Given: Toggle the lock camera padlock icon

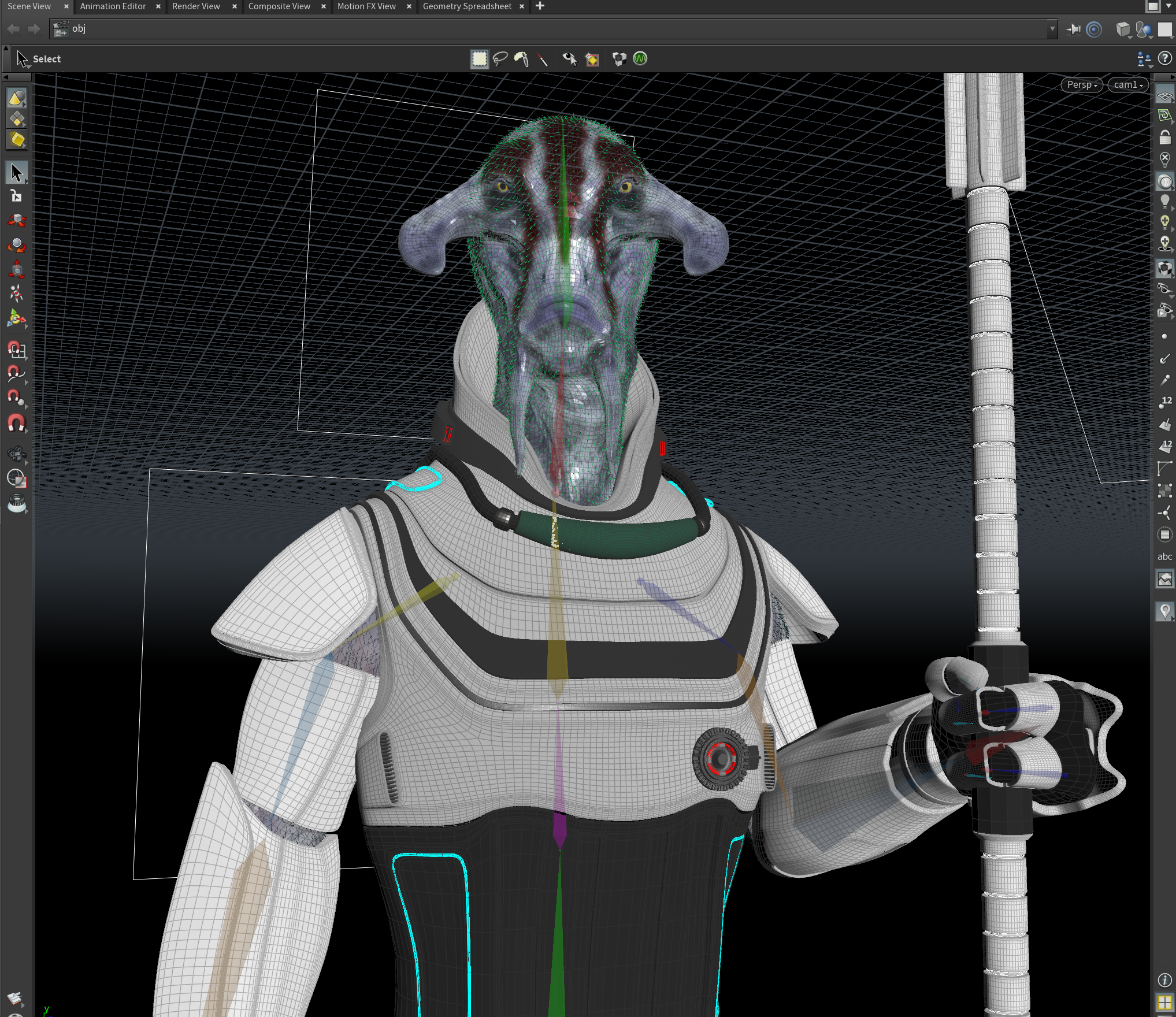Looking at the screenshot, I should pyautogui.click(x=1164, y=137).
